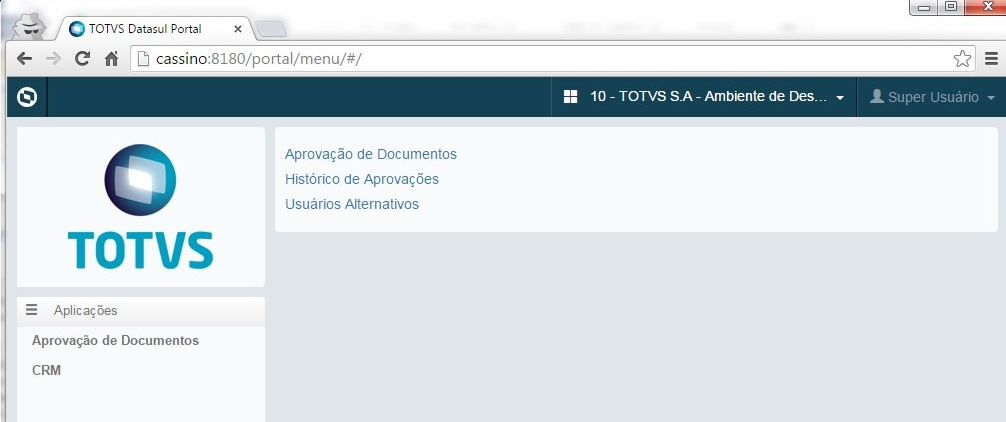The height and width of the screenshot is (422, 1006).
Task: Open the Super Usuário dropdown arrow
Action: (x=991, y=98)
